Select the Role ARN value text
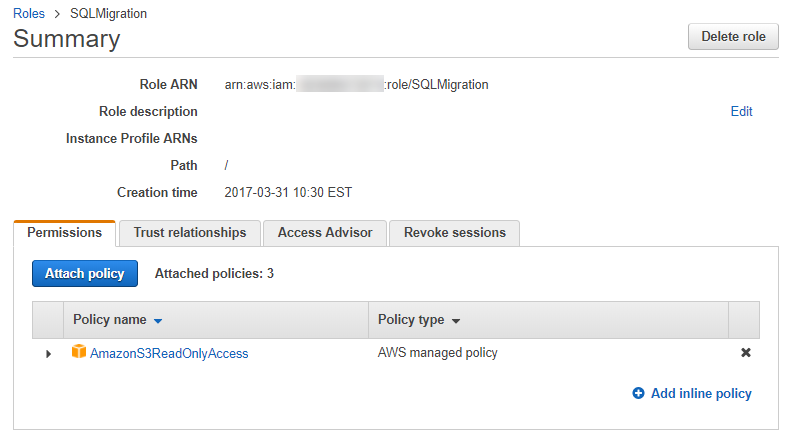Image resolution: width=786 pixels, height=432 pixels. pyautogui.click(x=356, y=84)
